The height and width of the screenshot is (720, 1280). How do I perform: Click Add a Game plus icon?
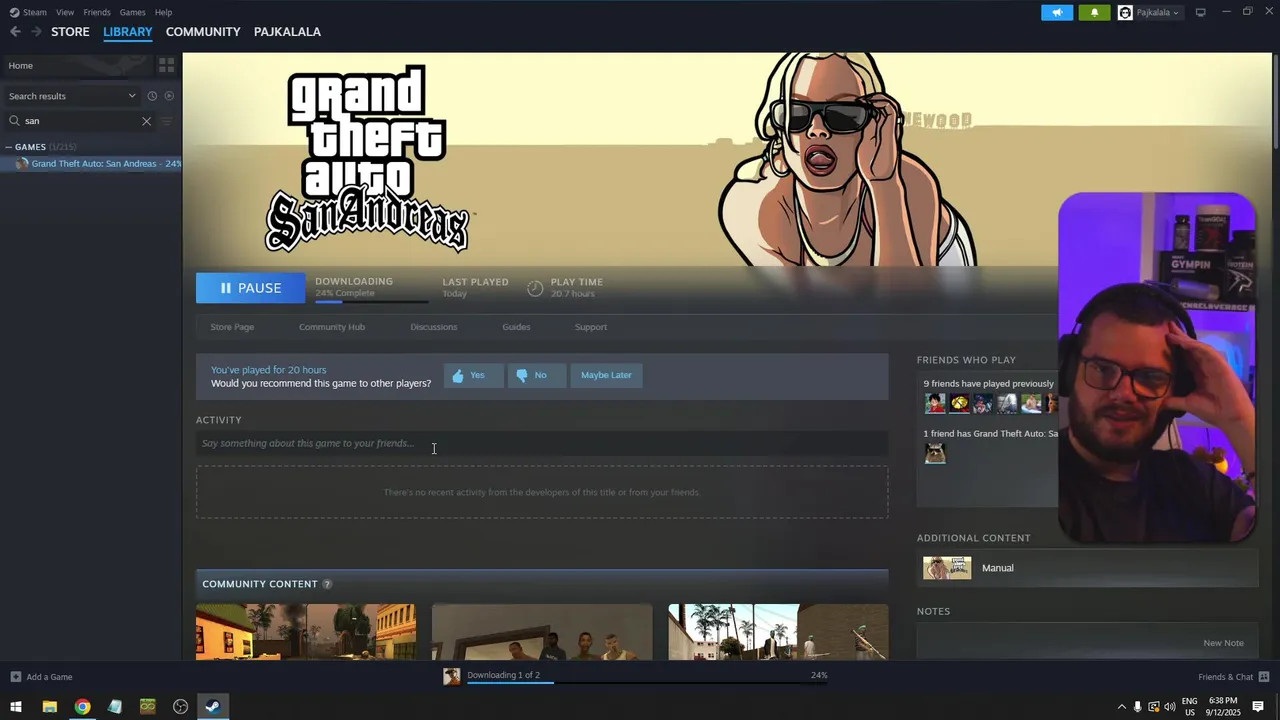pos(15,677)
